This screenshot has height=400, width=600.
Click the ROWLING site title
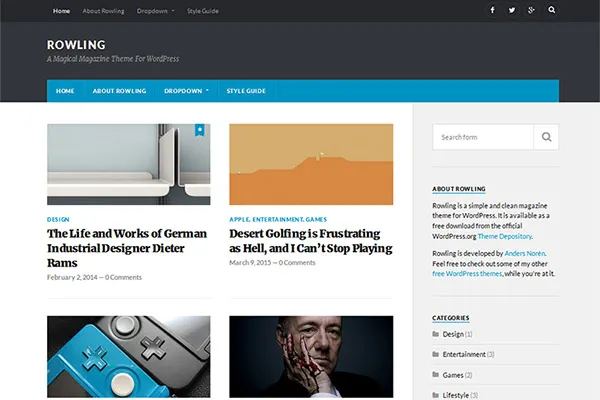point(76,44)
